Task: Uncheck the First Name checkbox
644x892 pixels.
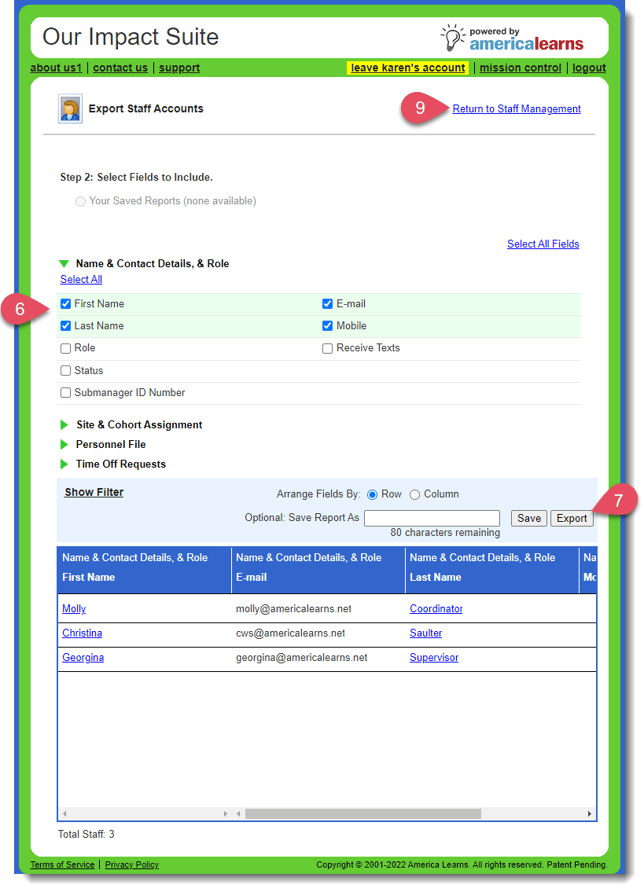Action: click(x=66, y=304)
